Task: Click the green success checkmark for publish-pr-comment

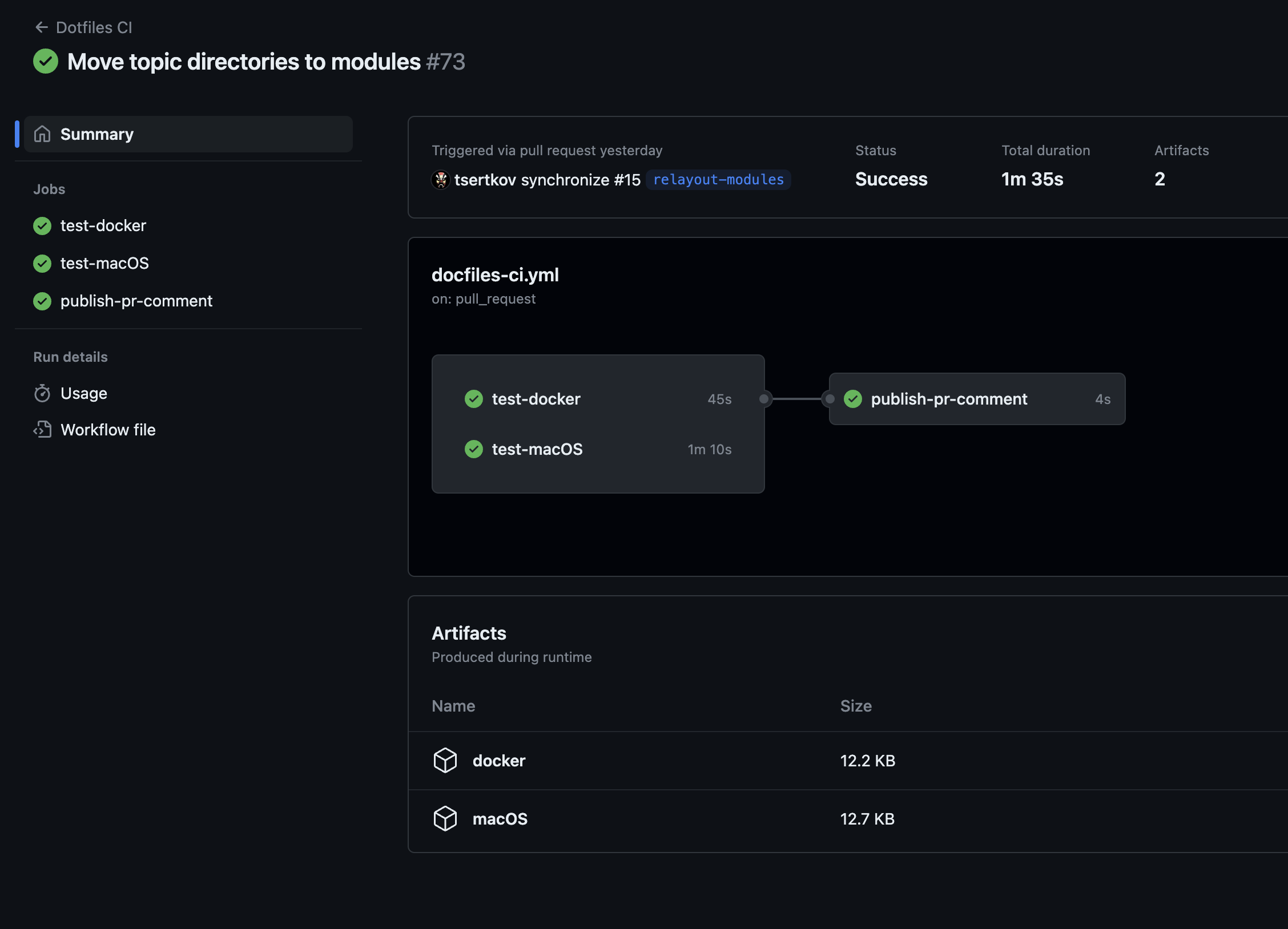Action: [x=852, y=398]
